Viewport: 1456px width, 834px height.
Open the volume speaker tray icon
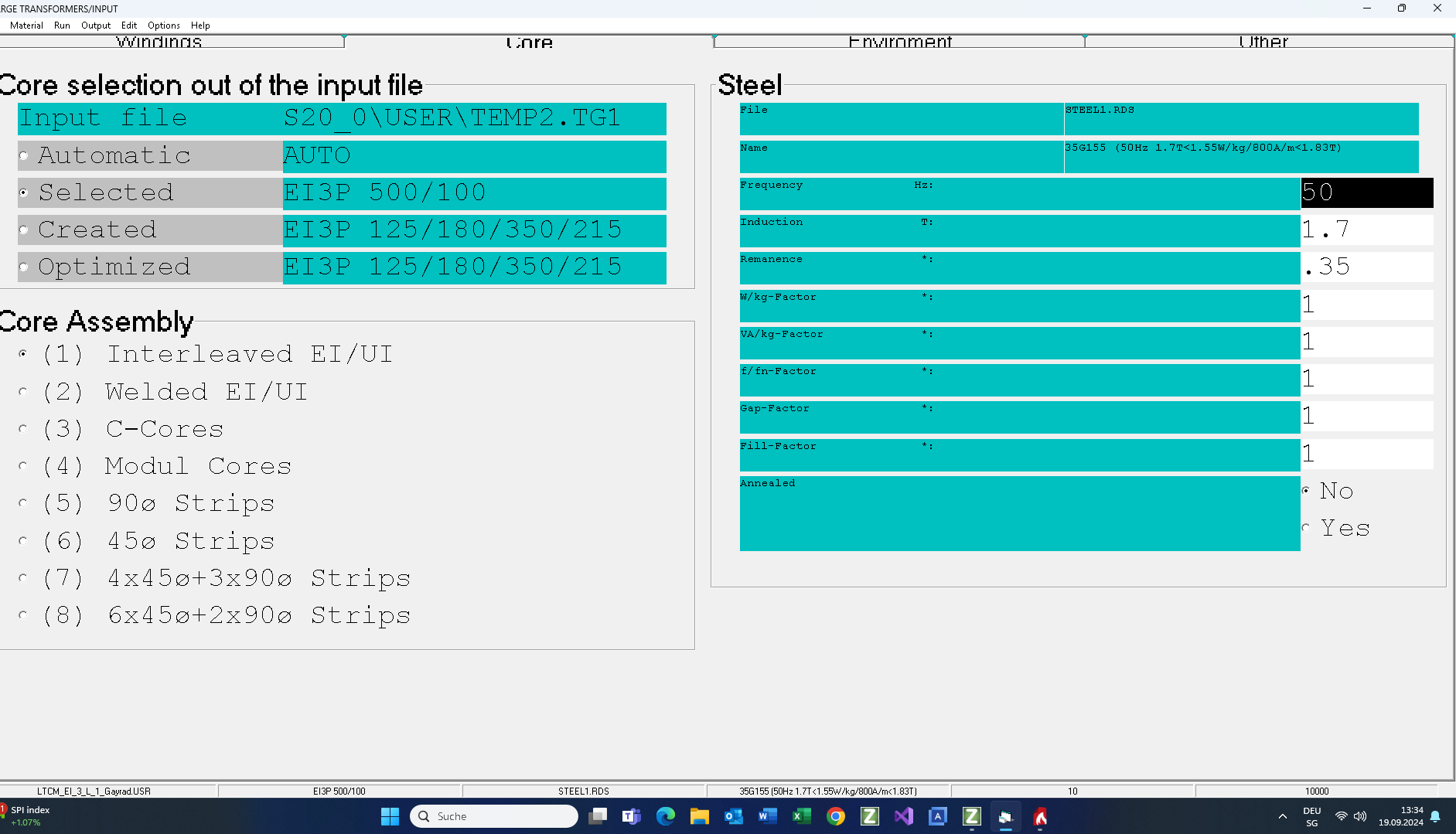coord(1360,816)
